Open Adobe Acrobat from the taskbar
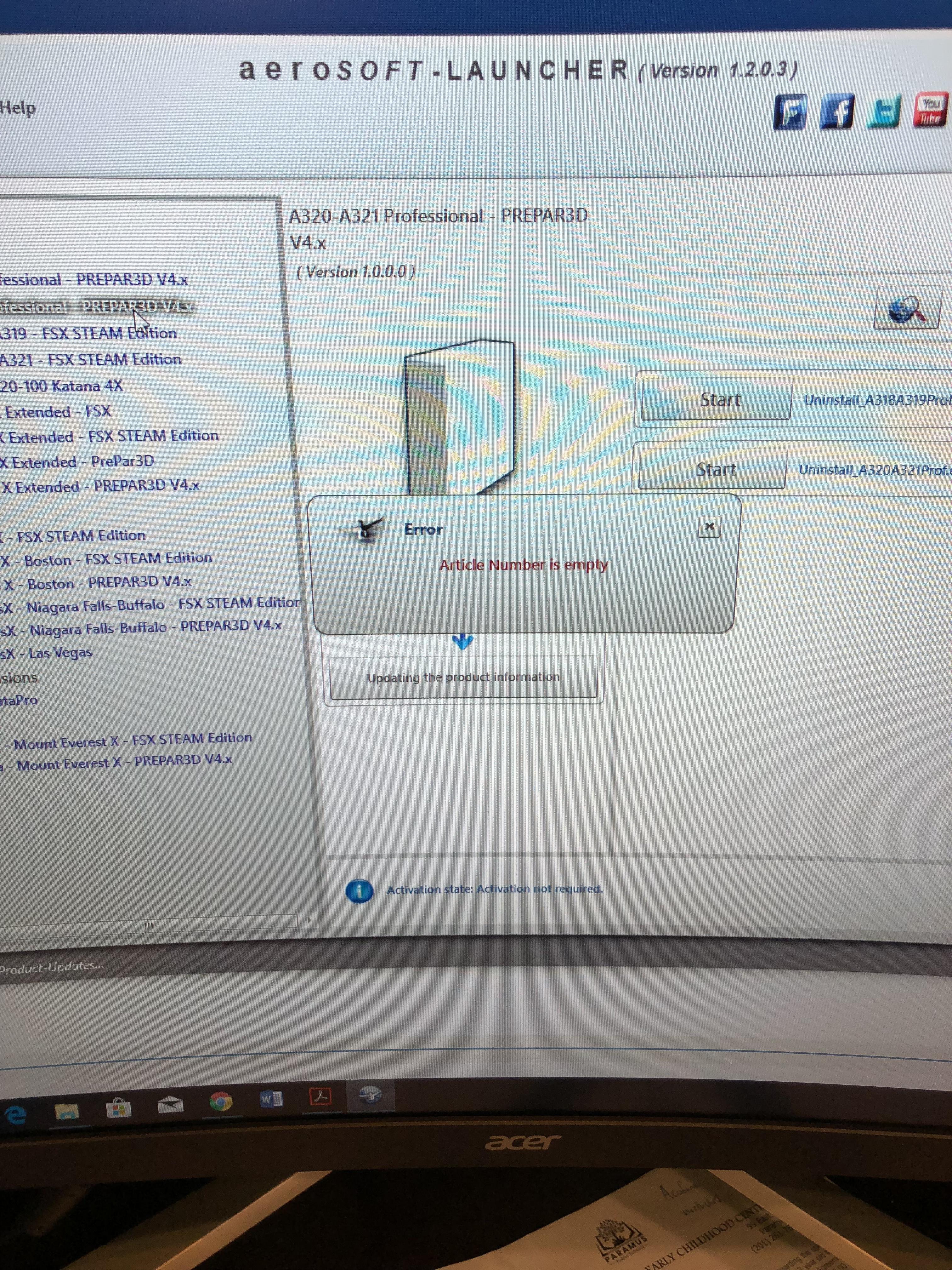The height and width of the screenshot is (1270, 952). (x=320, y=1097)
